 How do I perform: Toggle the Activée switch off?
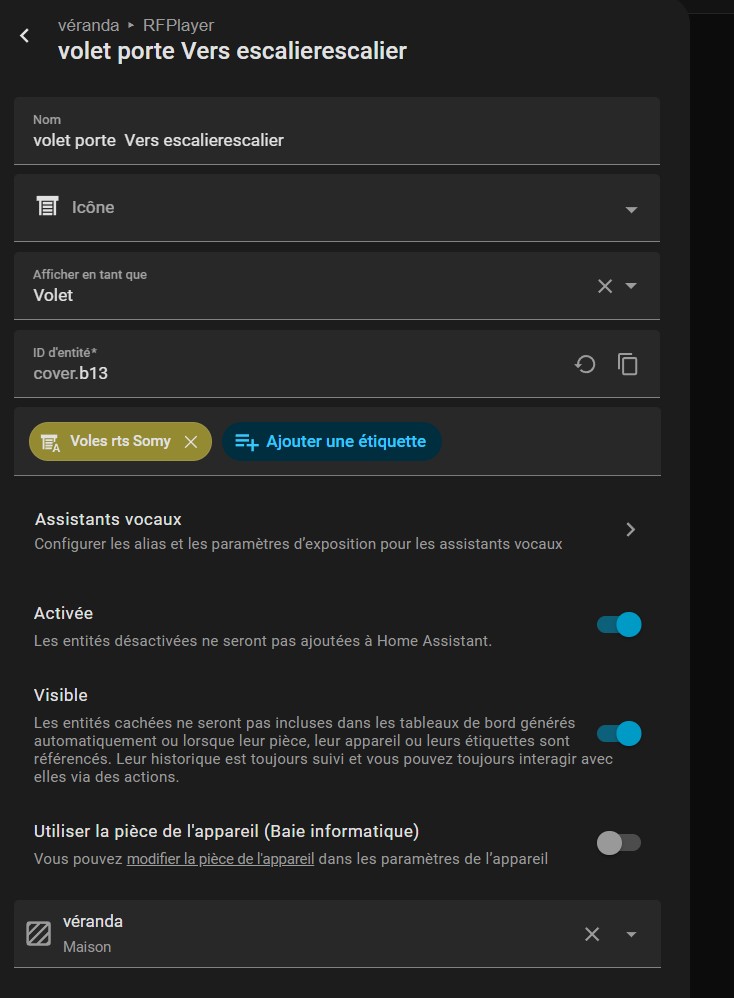tap(618, 625)
